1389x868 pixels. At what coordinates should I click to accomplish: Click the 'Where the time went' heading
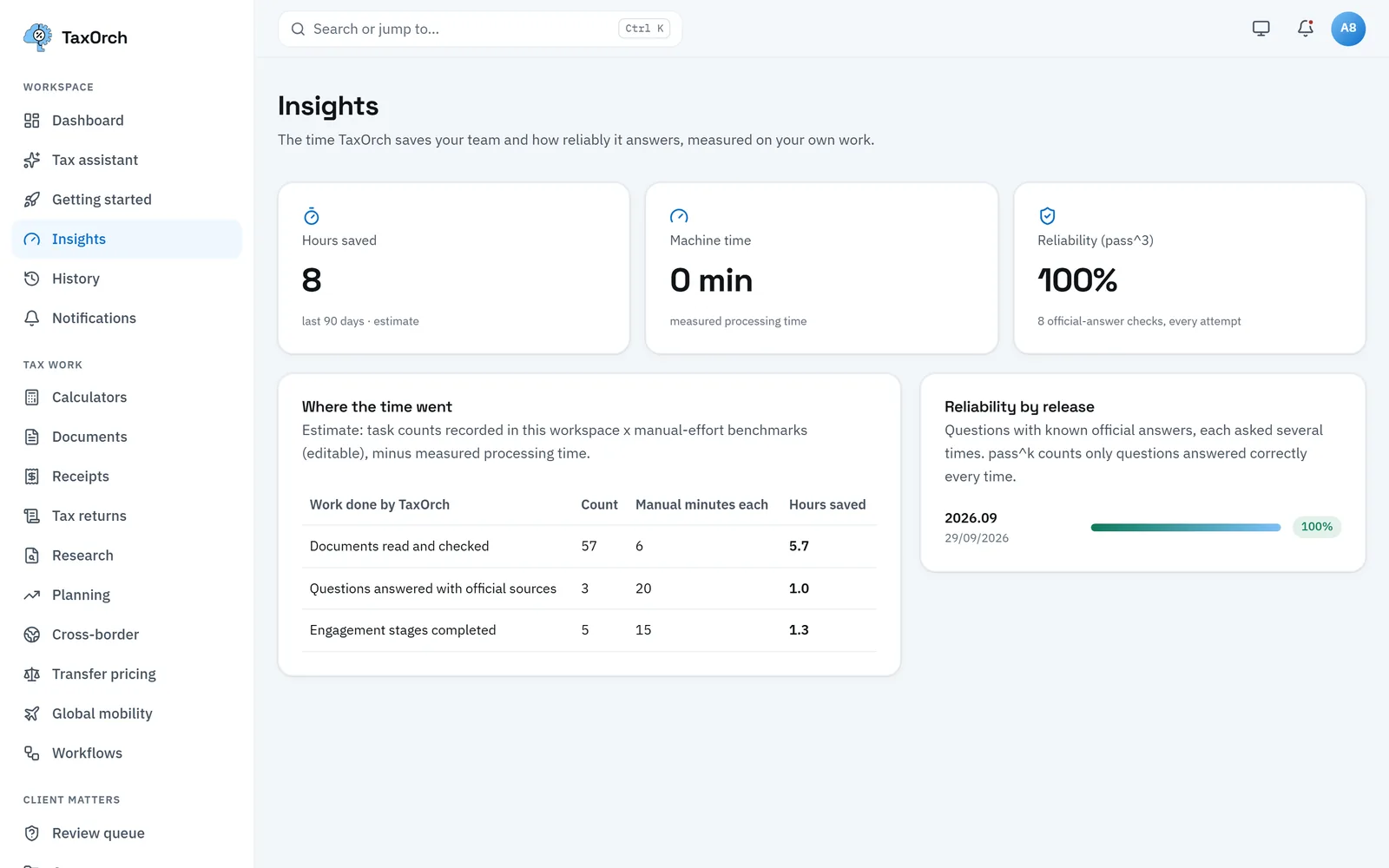click(x=377, y=407)
